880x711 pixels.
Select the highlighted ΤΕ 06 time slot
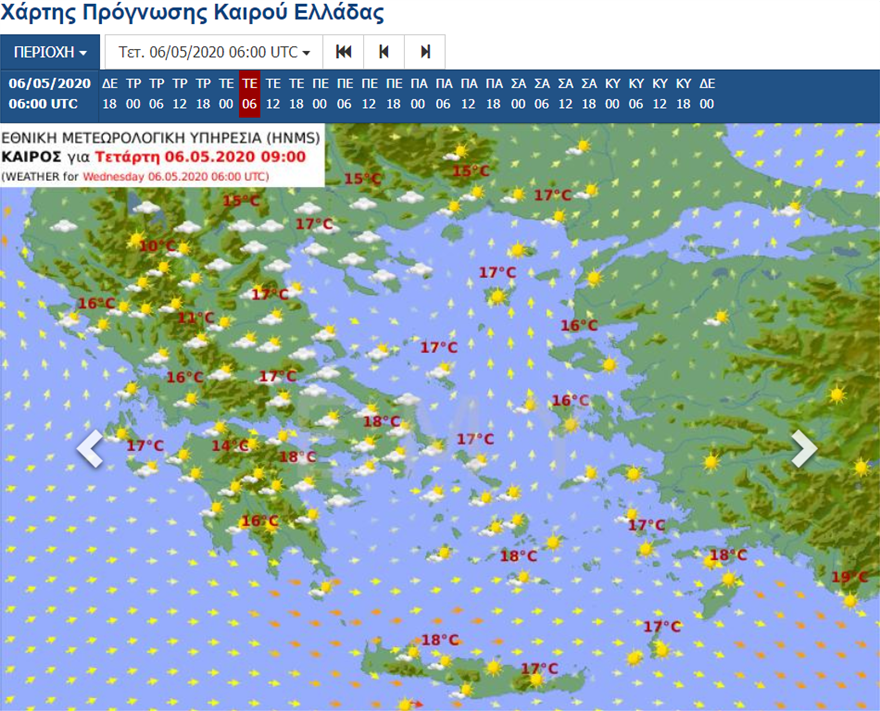[x=249, y=93]
